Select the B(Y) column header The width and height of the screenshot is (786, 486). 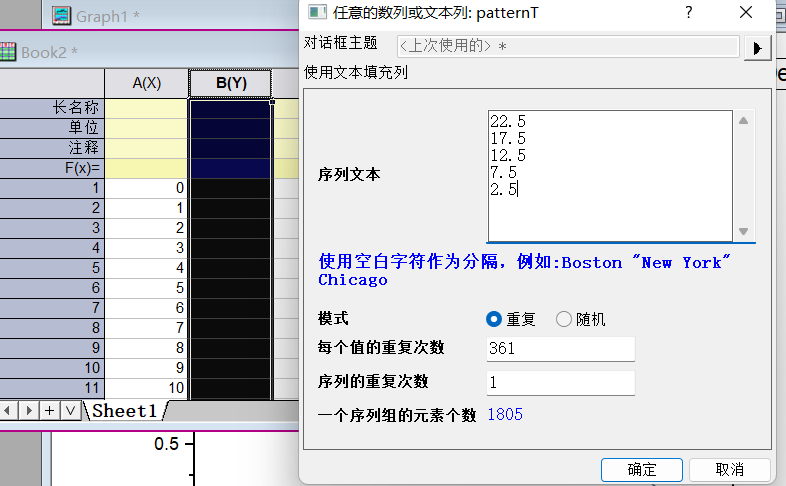pos(231,82)
